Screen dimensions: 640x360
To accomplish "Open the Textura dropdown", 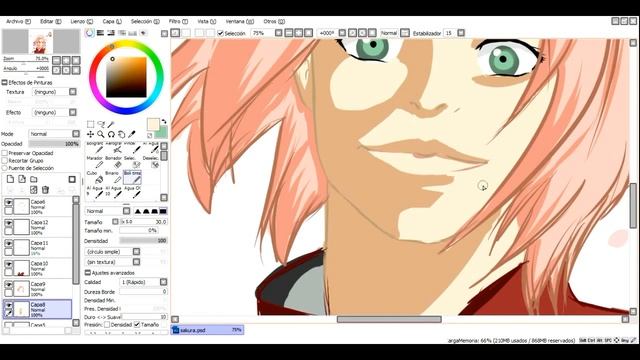I will tap(73, 92).
